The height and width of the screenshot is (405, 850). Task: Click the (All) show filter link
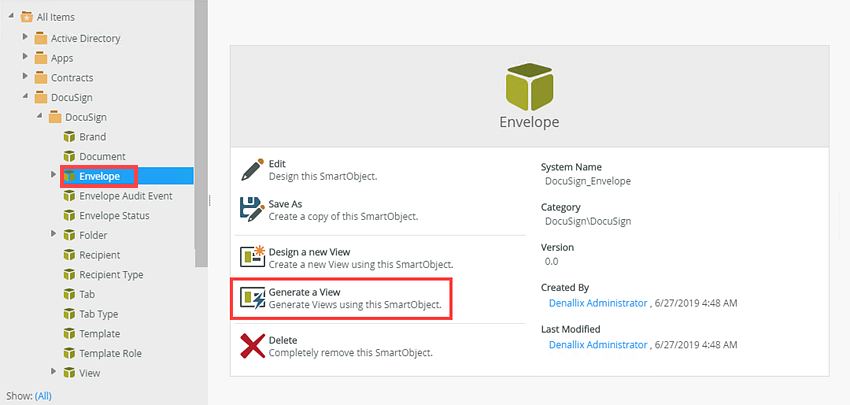43,396
